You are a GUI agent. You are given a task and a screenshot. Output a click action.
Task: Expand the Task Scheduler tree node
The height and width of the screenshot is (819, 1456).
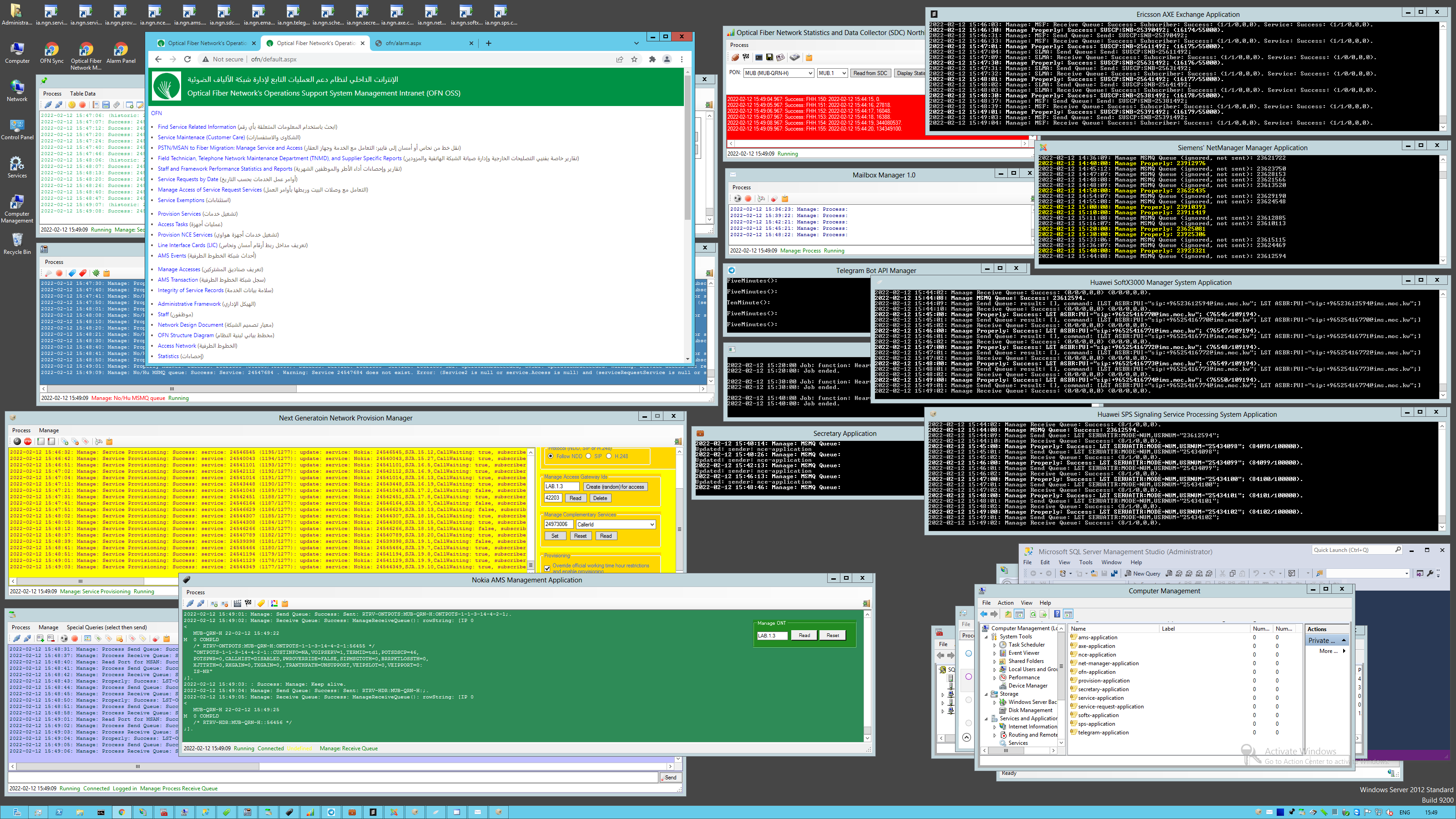click(996, 645)
